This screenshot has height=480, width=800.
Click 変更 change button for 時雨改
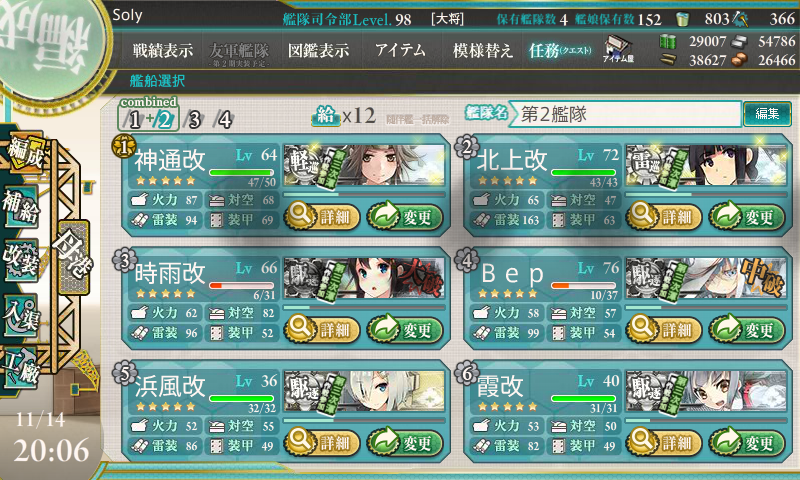coord(405,330)
